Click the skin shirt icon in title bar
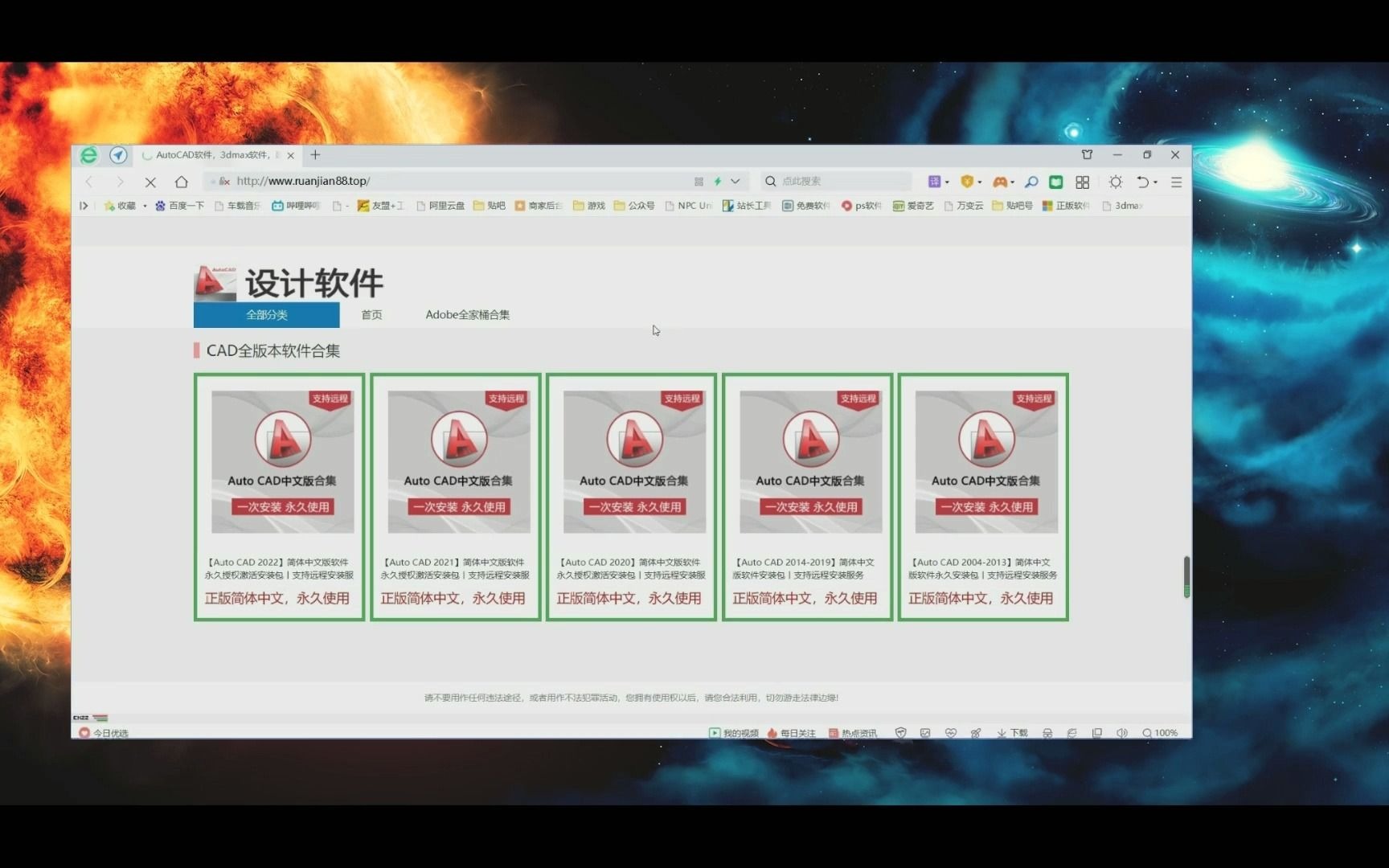The width and height of the screenshot is (1389, 868). pyautogui.click(x=1087, y=154)
